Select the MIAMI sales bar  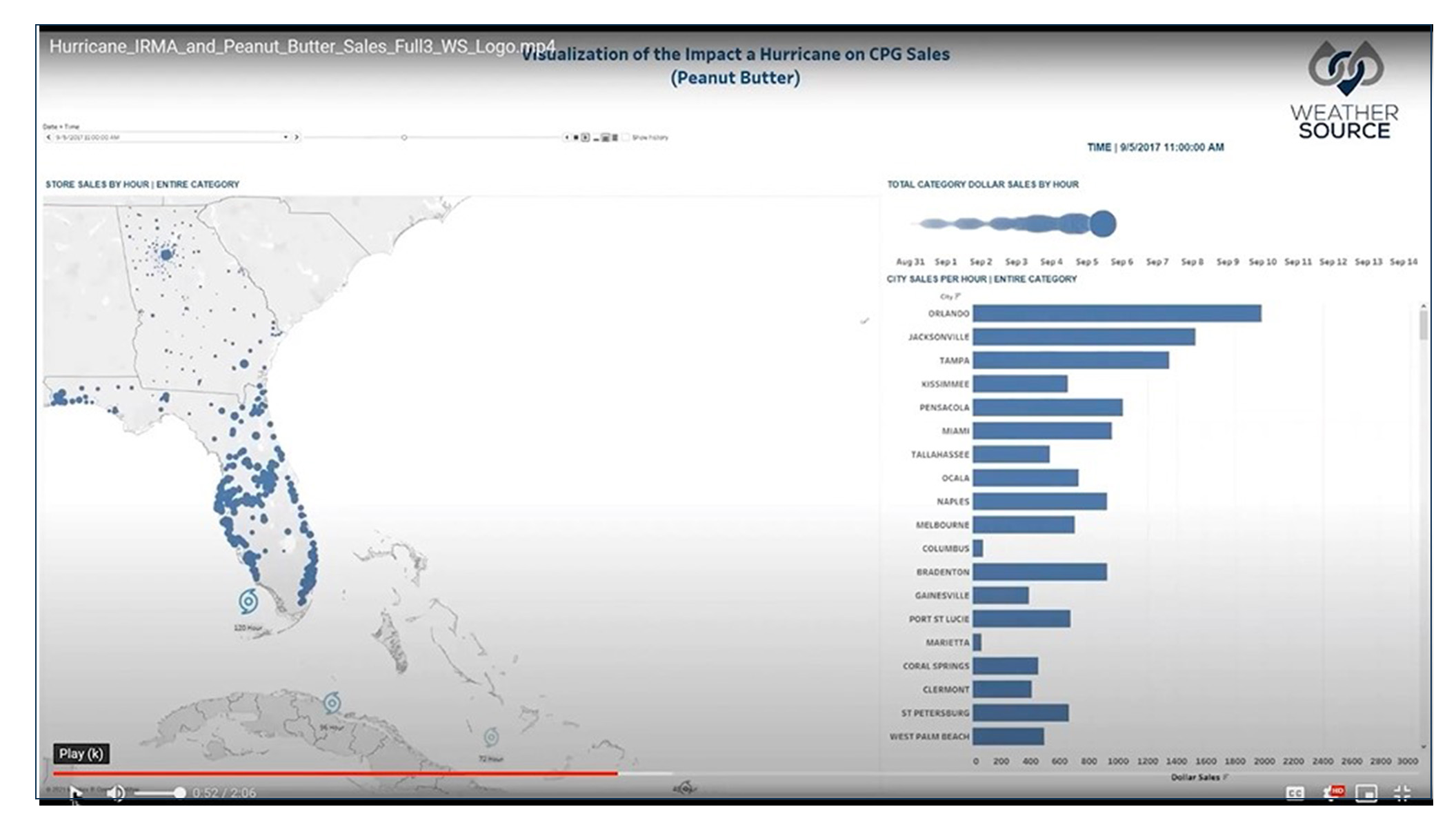pos(1042,430)
